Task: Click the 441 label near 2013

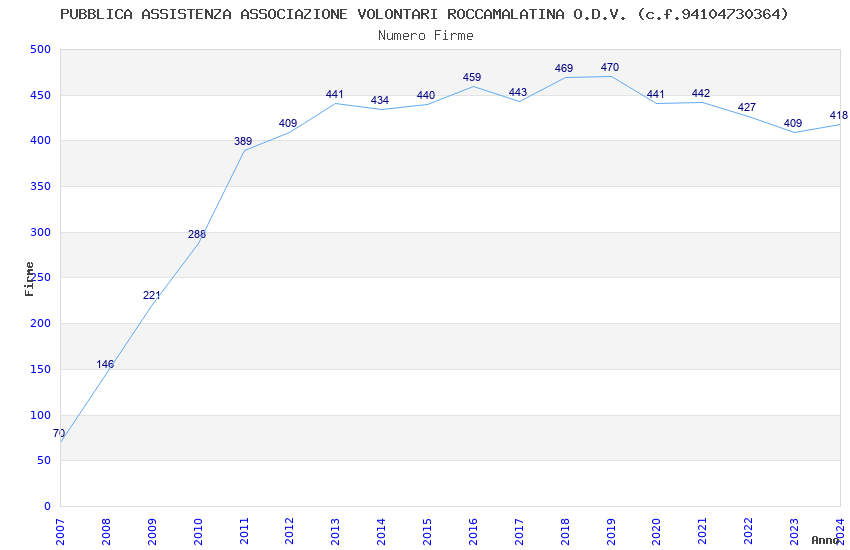Action: [x=334, y=94]
